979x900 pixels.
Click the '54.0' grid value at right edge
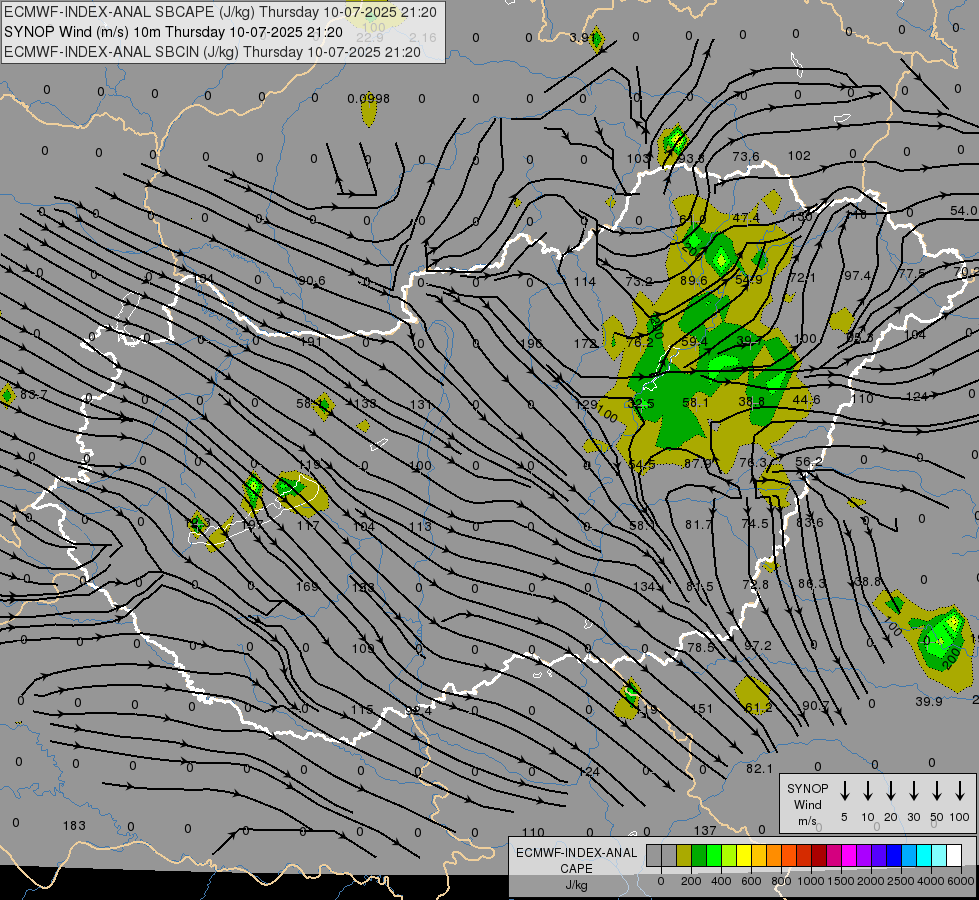tap(963, 211)
